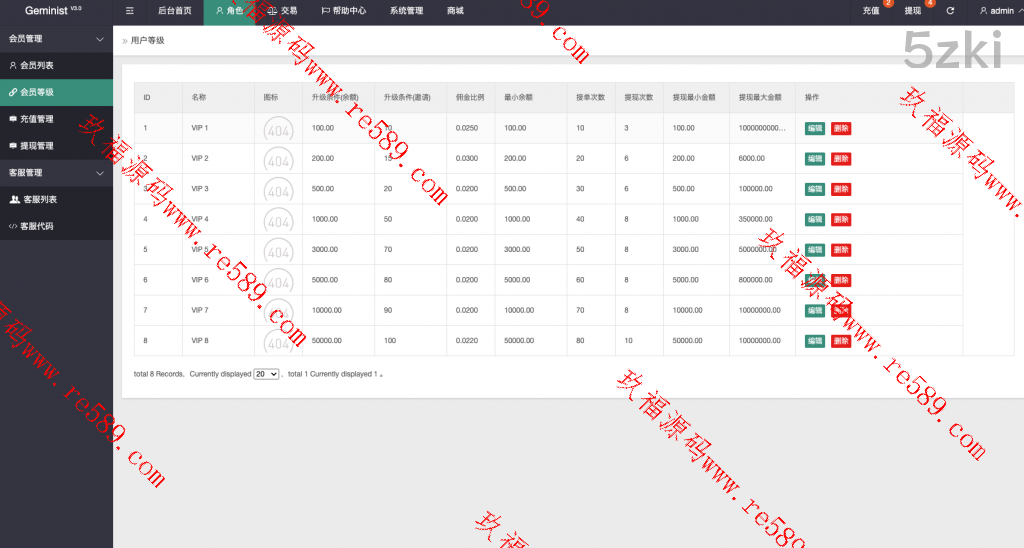
Task: Click the refresh icon in top bar
Action: click(x=950, y=11)
